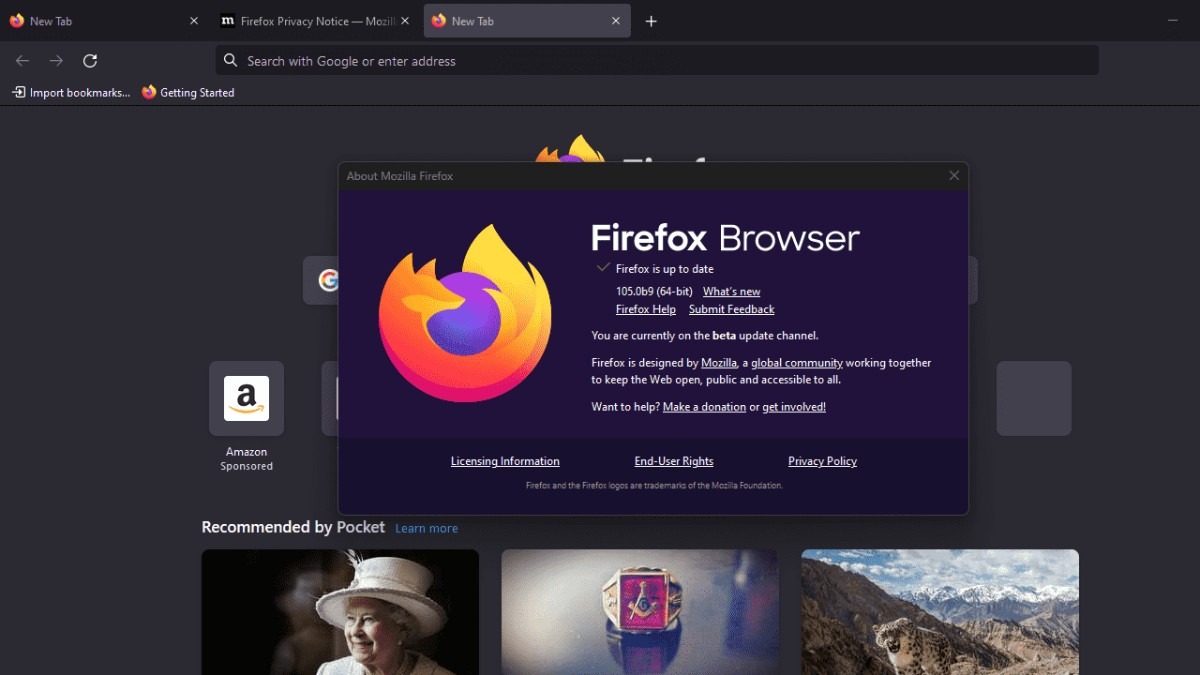1200x675 pixels.
Task: Open the snow leopard Pocket story thumbnail
Action: coord(940,612)
